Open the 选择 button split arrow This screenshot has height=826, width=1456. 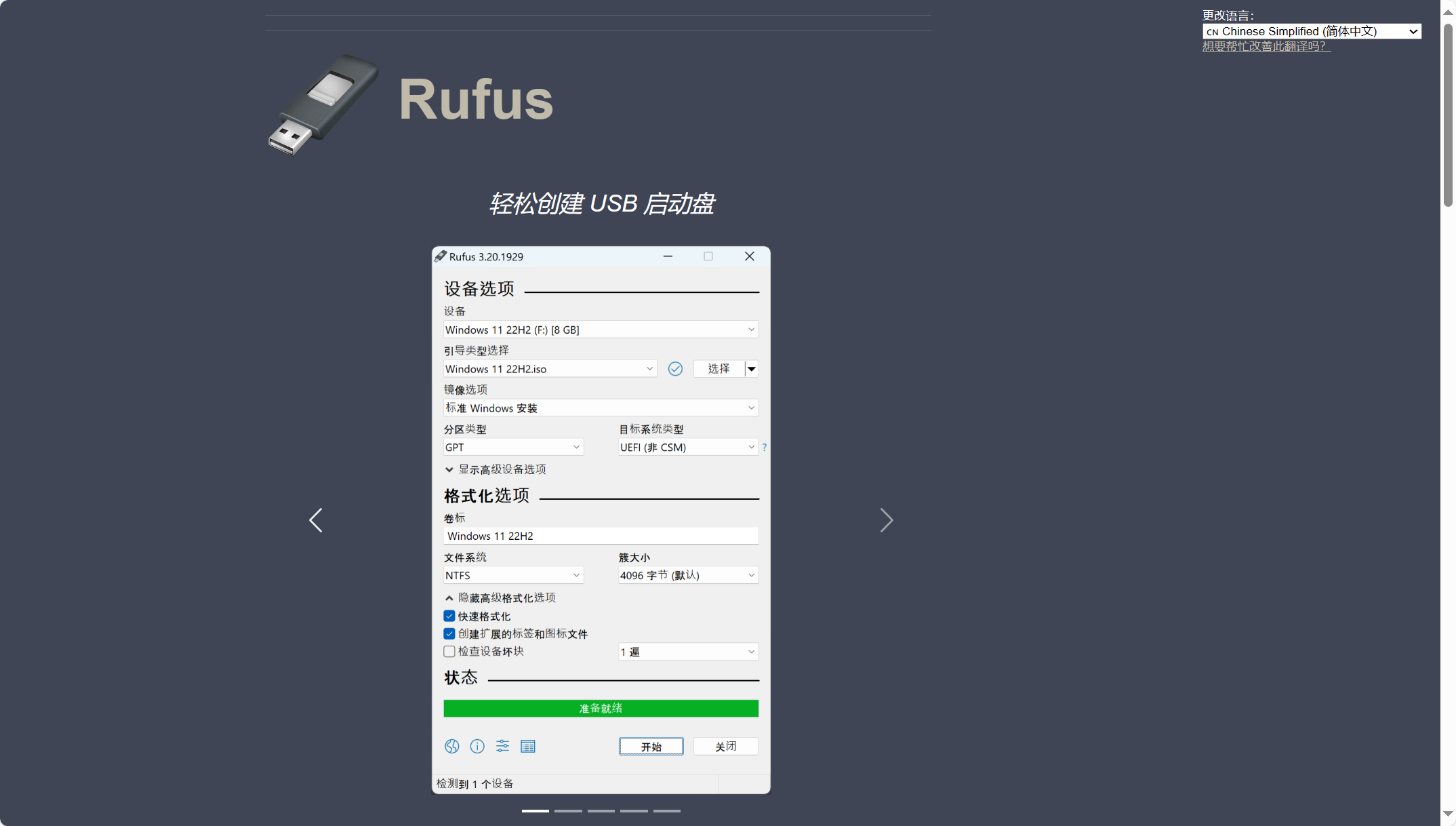click(751, 368)
